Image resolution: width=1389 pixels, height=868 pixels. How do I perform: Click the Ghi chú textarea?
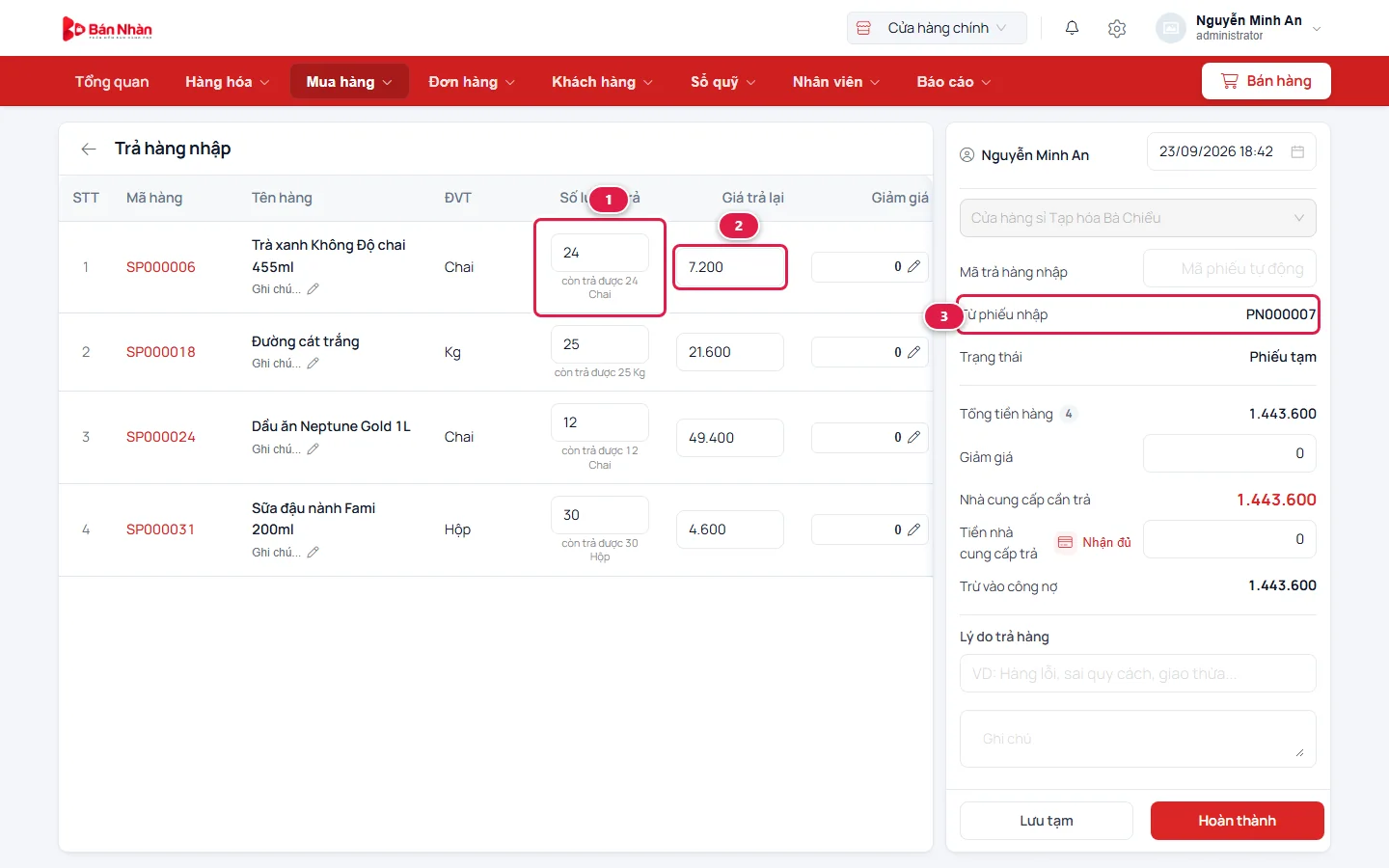point(1138,739)
